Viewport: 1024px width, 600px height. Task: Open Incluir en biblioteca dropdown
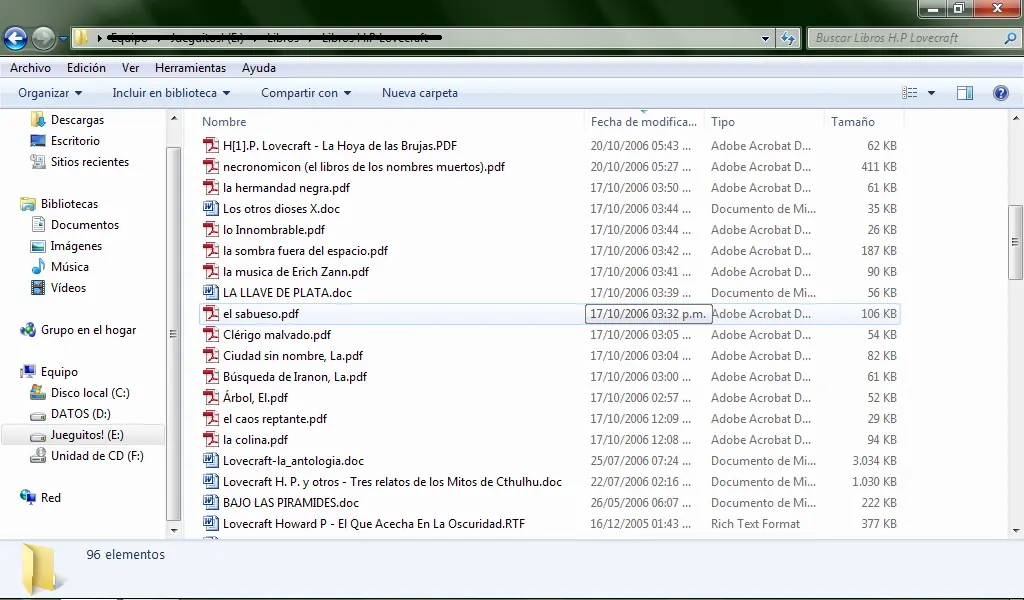(171, 93)
